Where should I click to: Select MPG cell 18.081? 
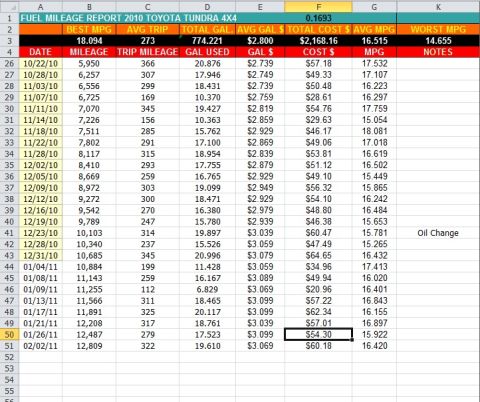tap(374, 131)
